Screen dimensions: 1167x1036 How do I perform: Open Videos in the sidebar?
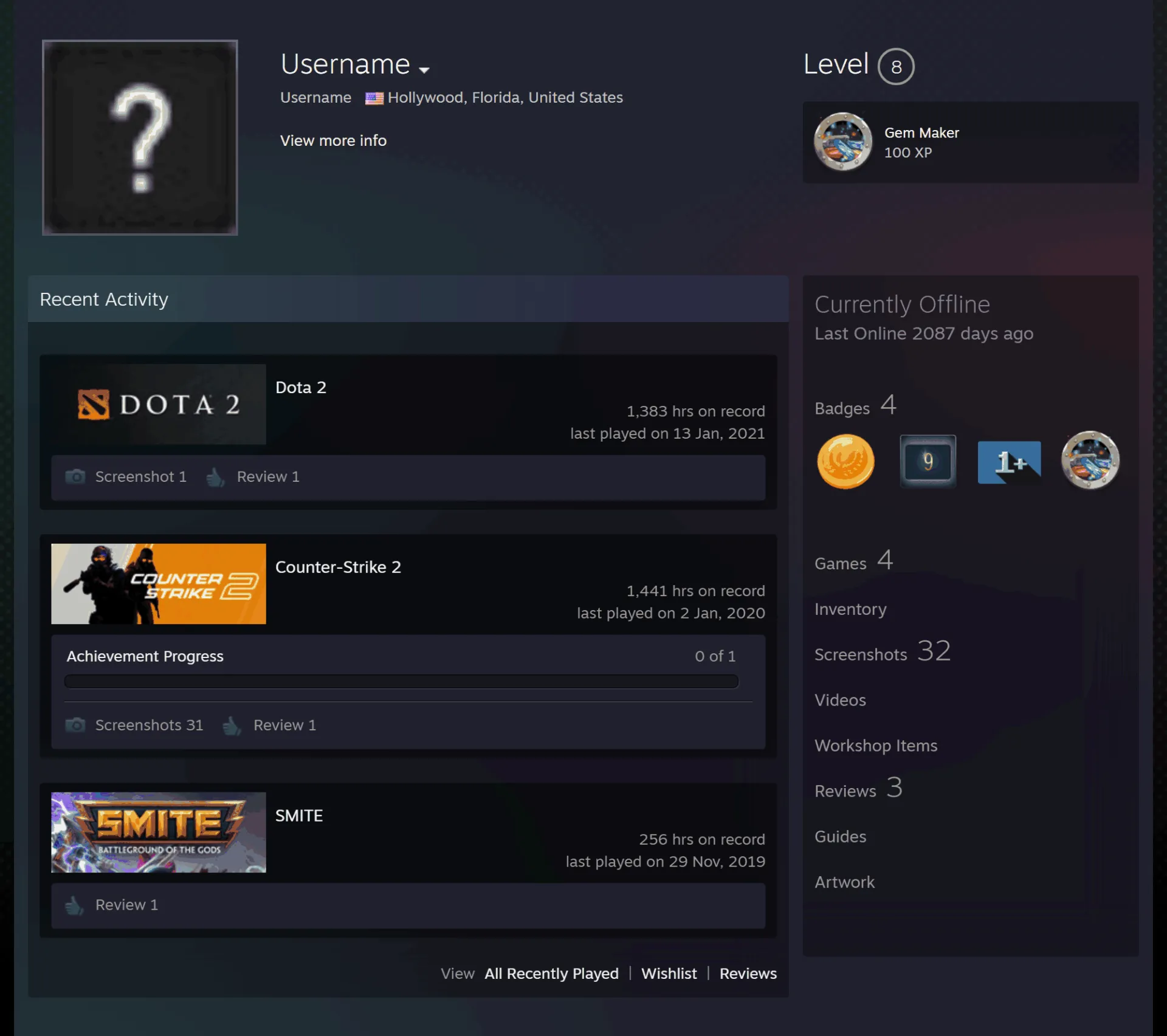(x=840, y=701)
